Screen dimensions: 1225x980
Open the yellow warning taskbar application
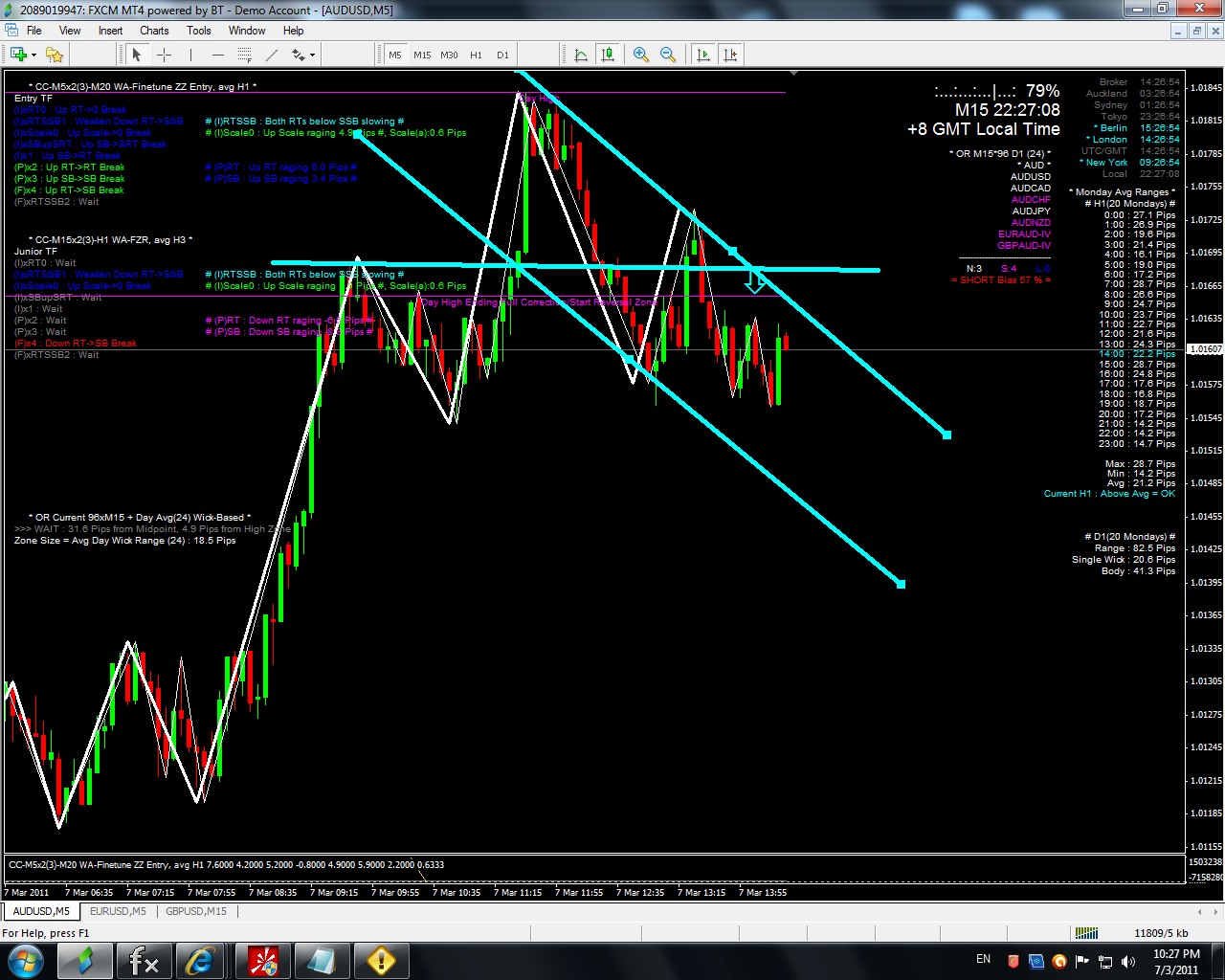pyautogui.click(x=381, y=960)
